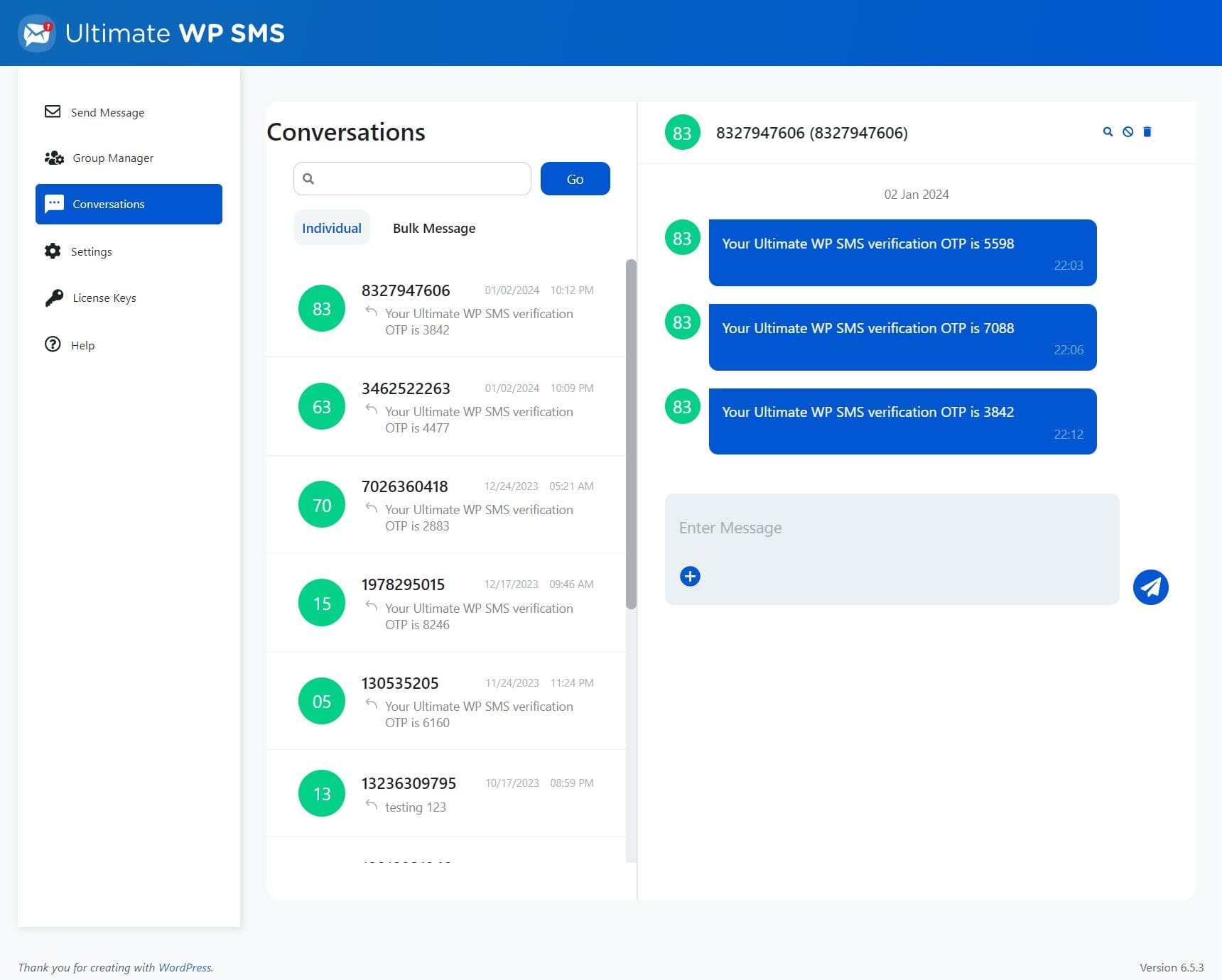This screenshot has height=980, width=1222.
Task: Click the chat title 8327947606 (8327947606)
Action: [812, 133]
